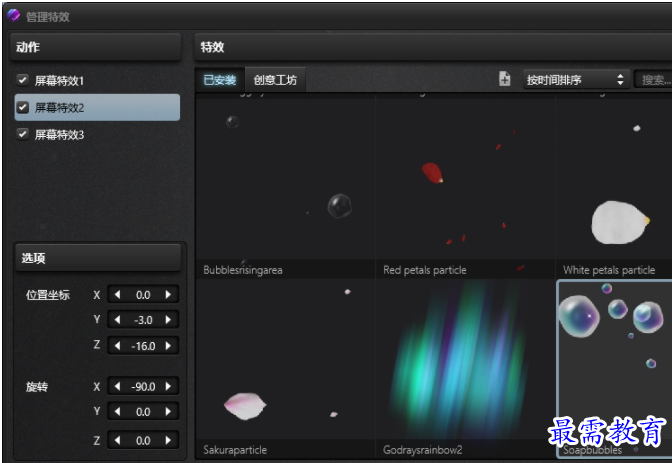
Task: Click the rotation X value field -90.0
Action: pos(143,387)
